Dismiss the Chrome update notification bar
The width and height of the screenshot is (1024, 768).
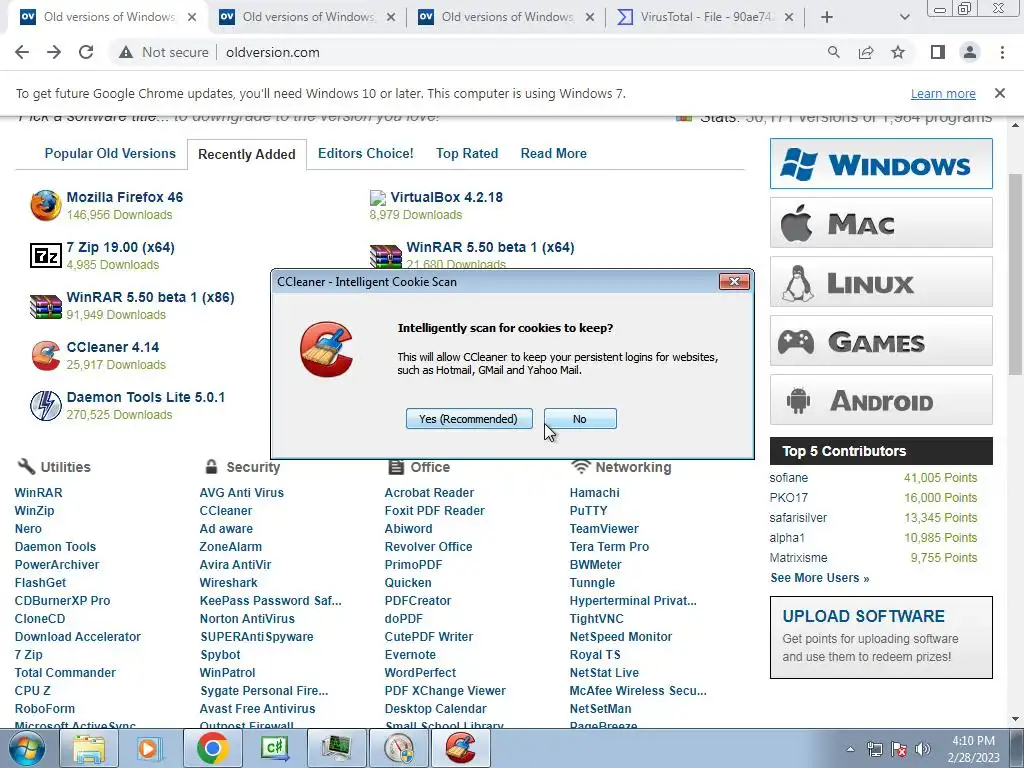[999, 93]
